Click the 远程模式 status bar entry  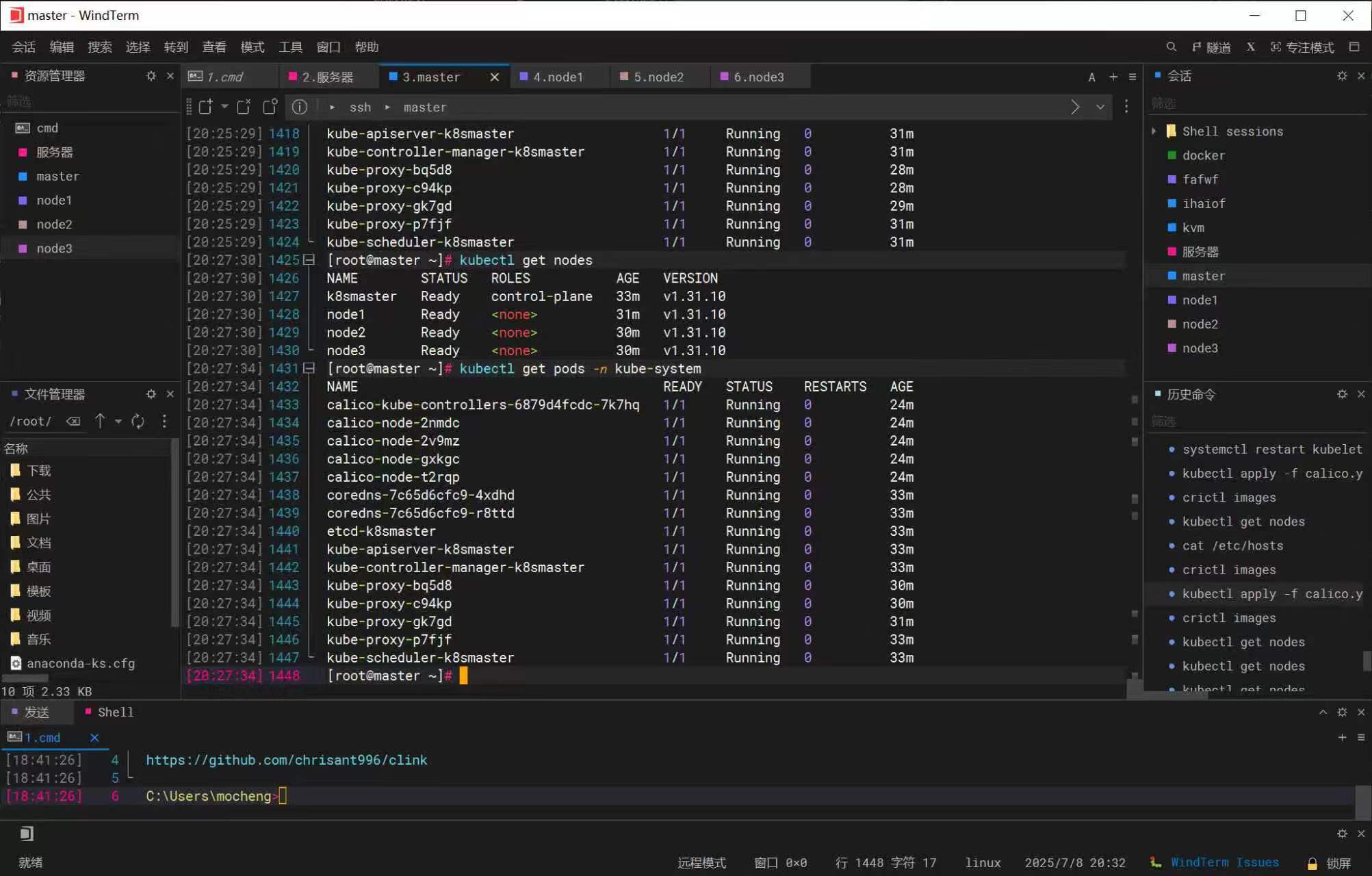click(701, 863)
